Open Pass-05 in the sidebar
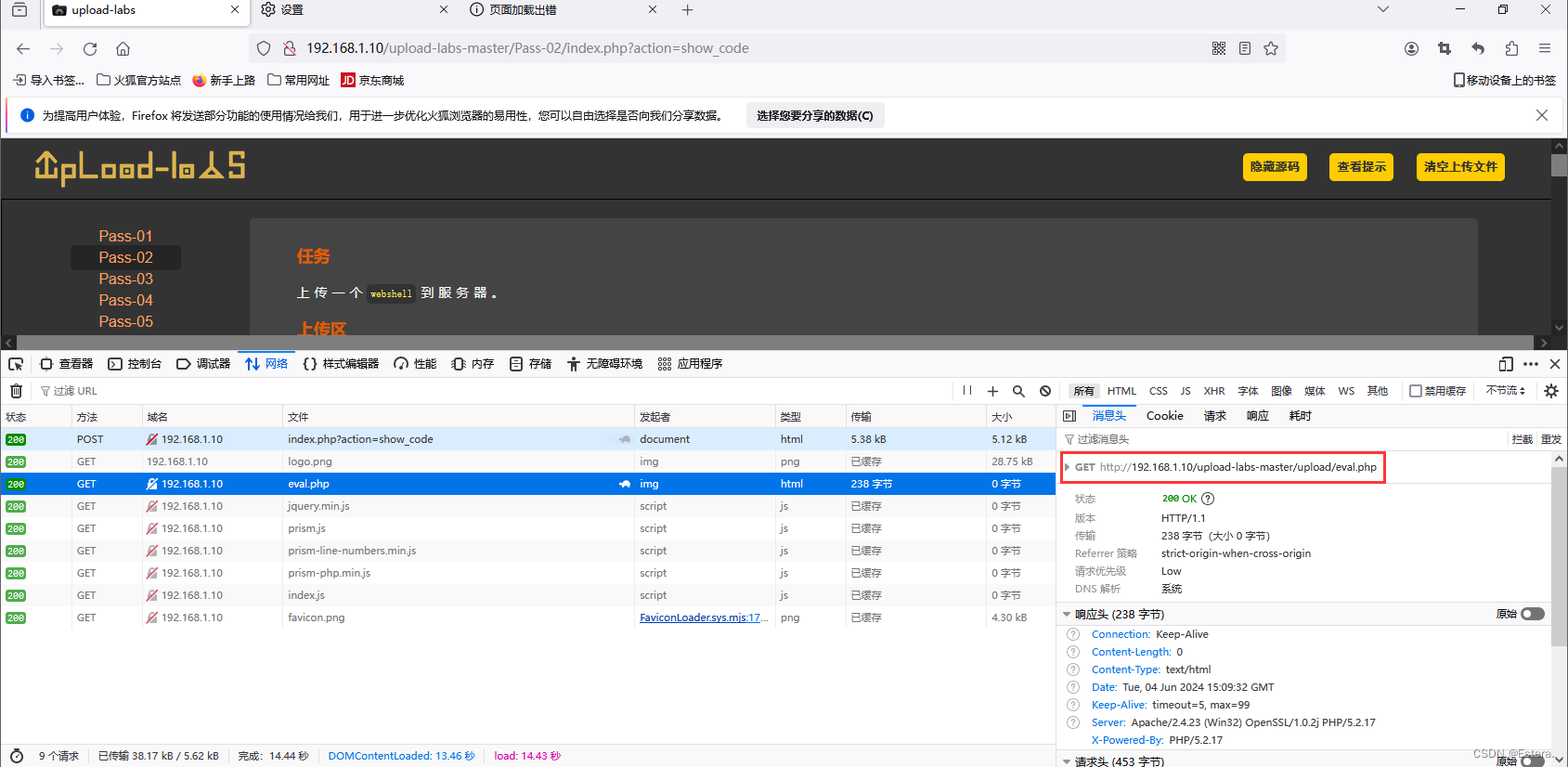The height and width of the screenshot is (767, 1568). 125,321
